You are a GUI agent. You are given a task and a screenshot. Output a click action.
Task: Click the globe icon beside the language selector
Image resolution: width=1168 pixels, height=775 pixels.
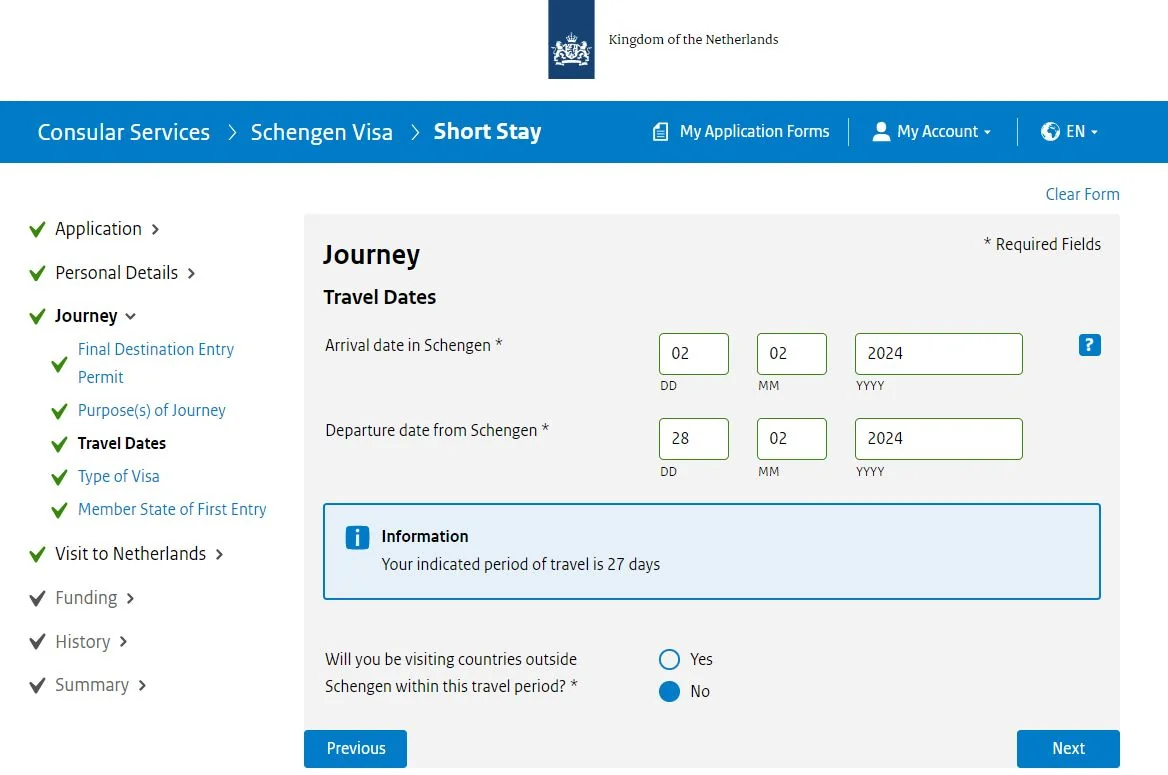pyautogui.click(x=1050, y=131)
